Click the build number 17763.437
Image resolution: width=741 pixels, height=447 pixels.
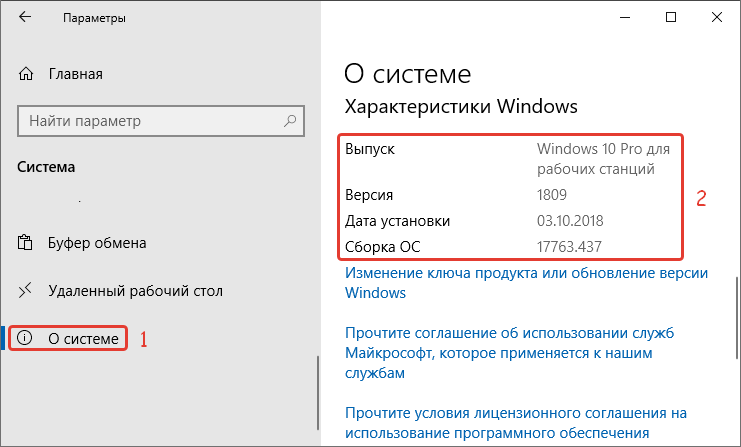coord(569,247)
